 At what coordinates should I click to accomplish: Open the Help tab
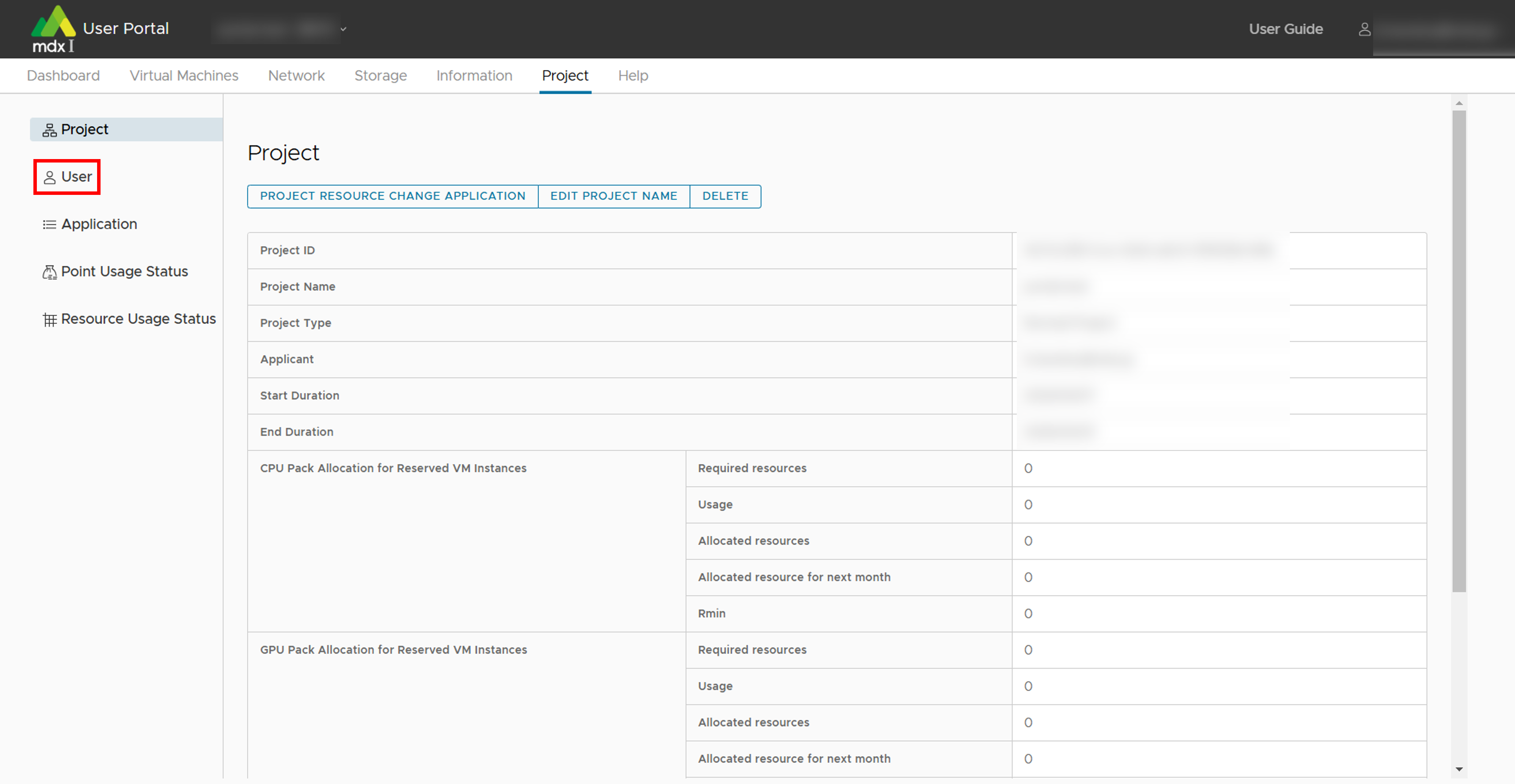(633, 75)
